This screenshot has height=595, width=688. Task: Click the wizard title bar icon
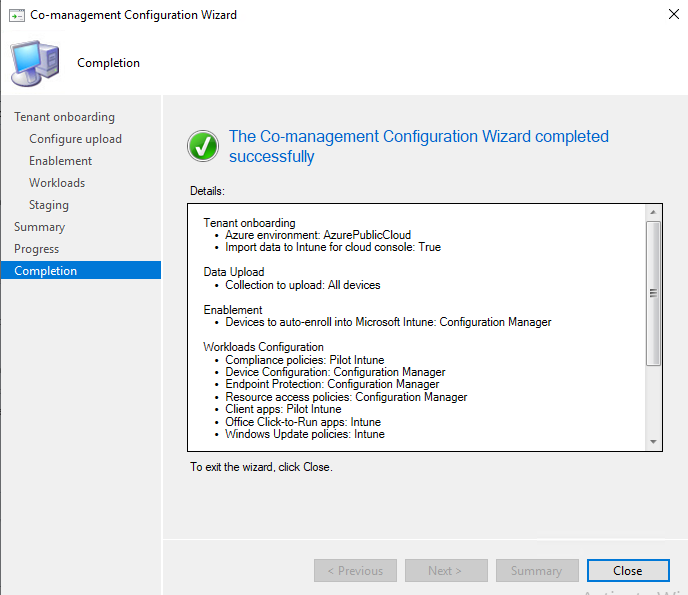pos(16,15)
